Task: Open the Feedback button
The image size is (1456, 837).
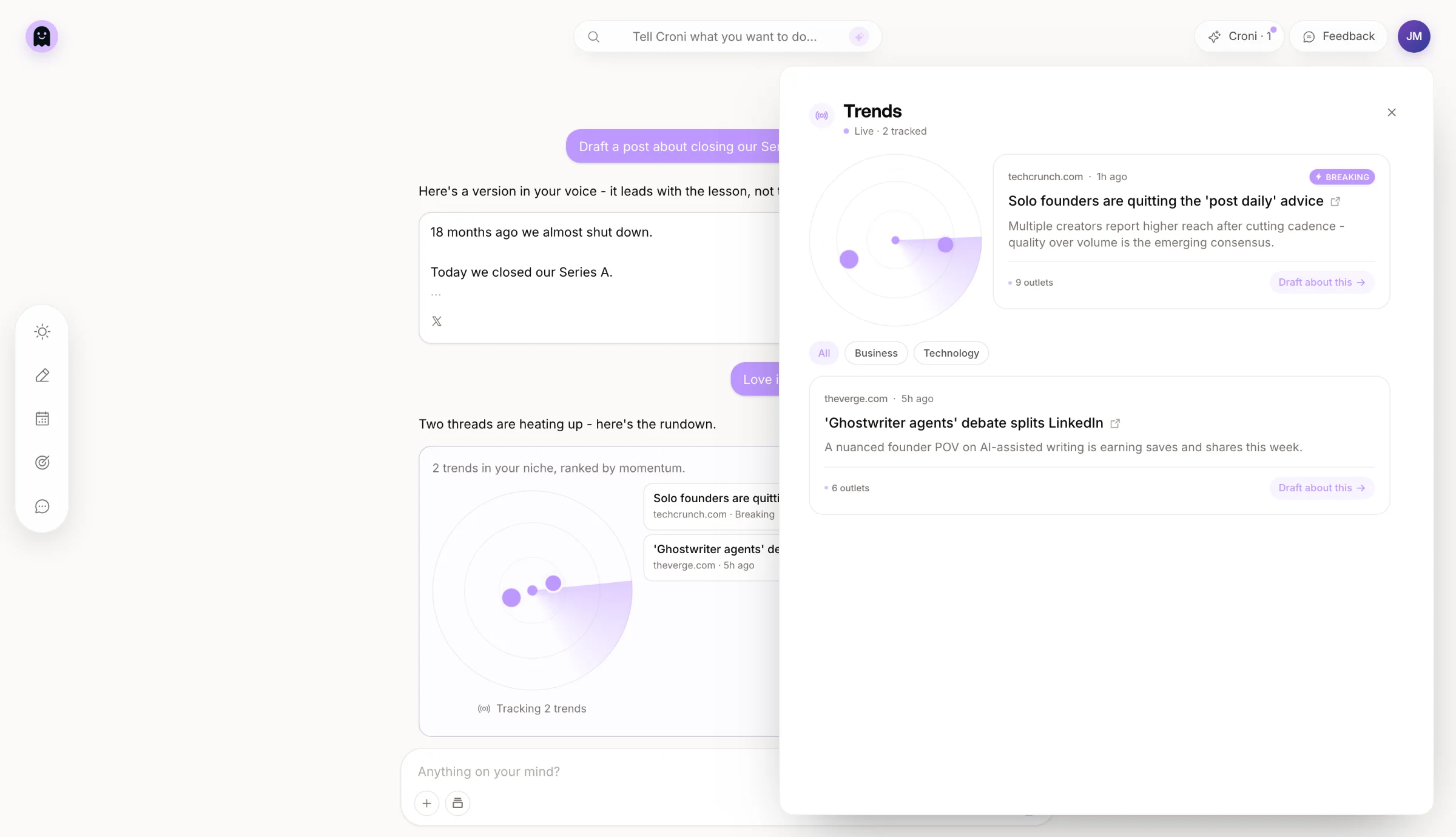Action: click(1339, 36)
